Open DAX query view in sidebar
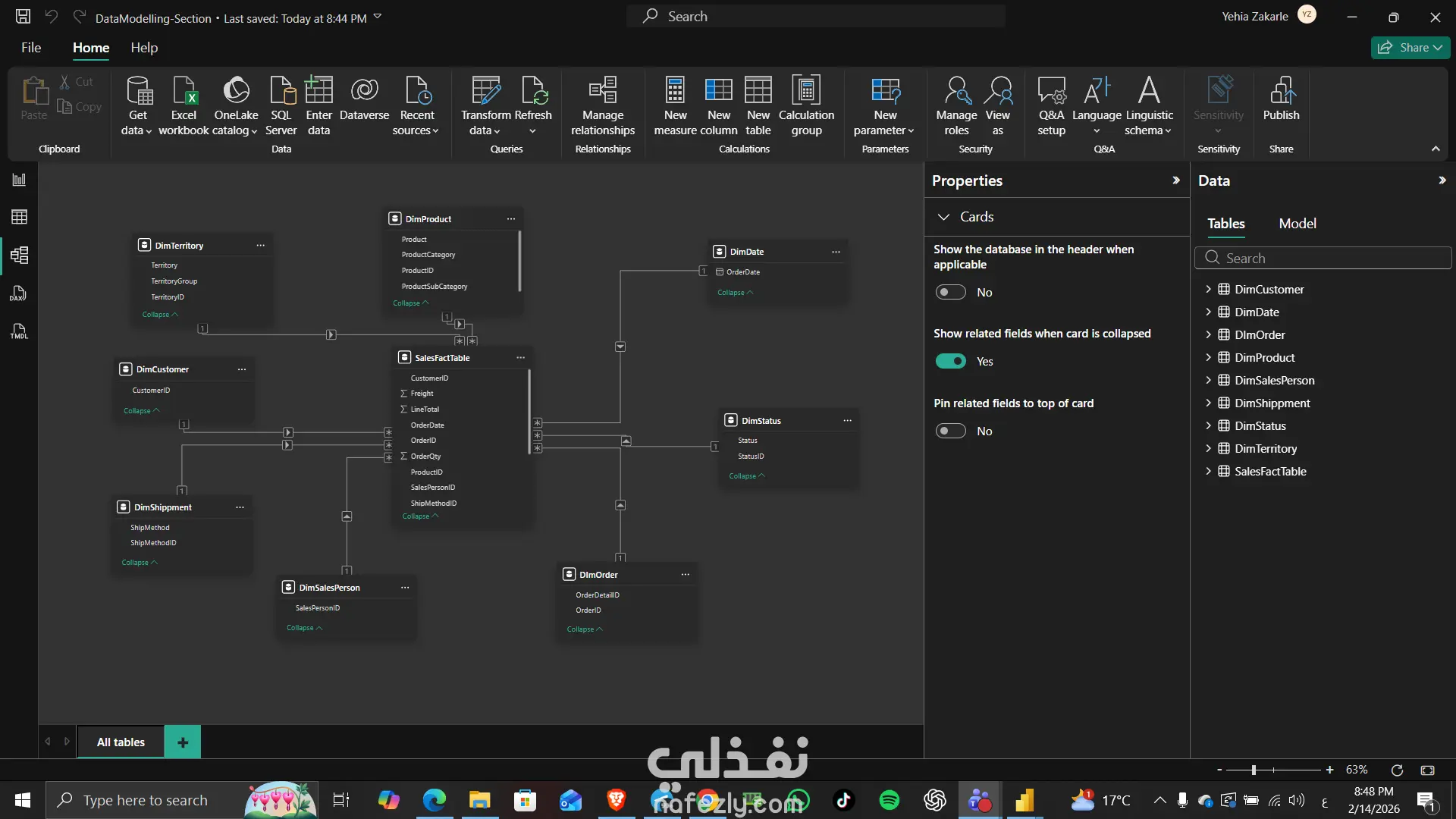 click(19, 293)
